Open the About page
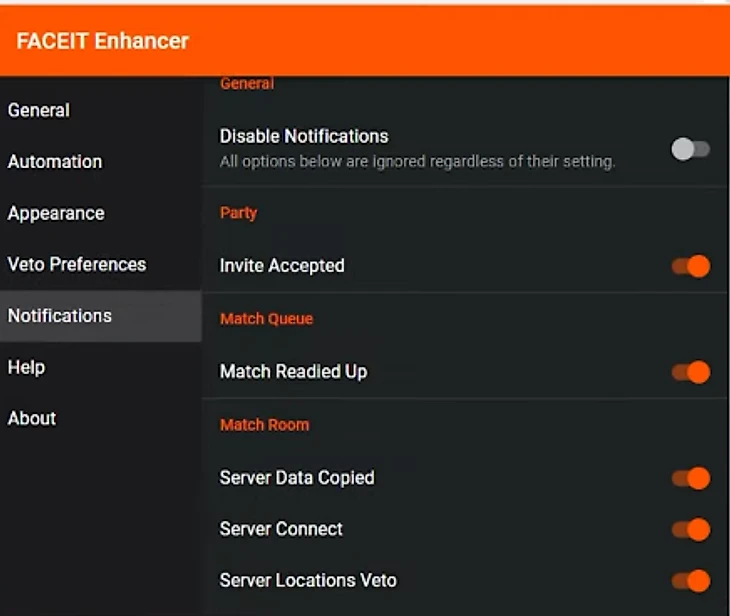The width and height of the screenshot is (730, 616). tap(32, 418)
